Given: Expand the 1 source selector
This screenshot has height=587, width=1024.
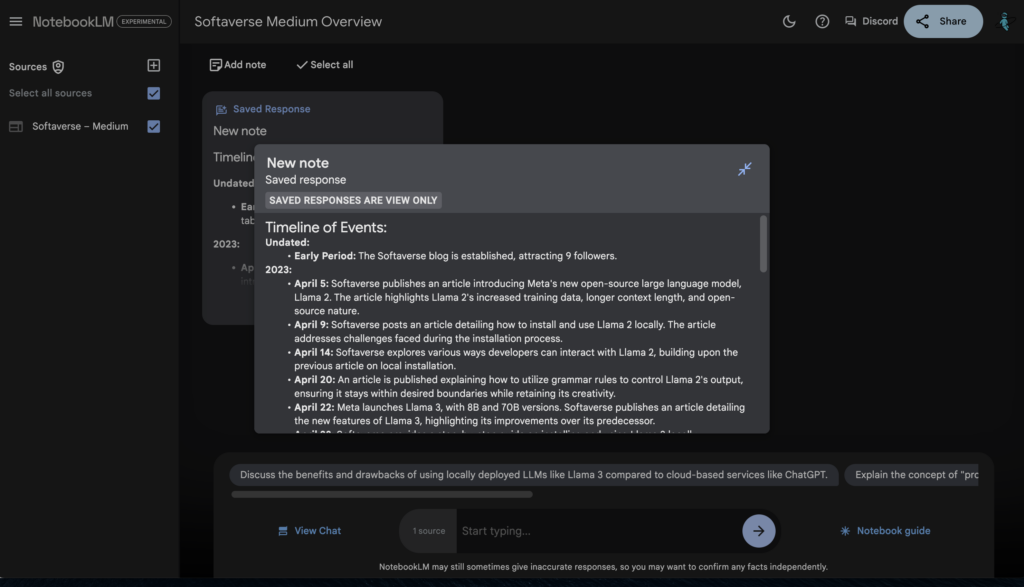Looking at the screenshot, I should 429,531.
